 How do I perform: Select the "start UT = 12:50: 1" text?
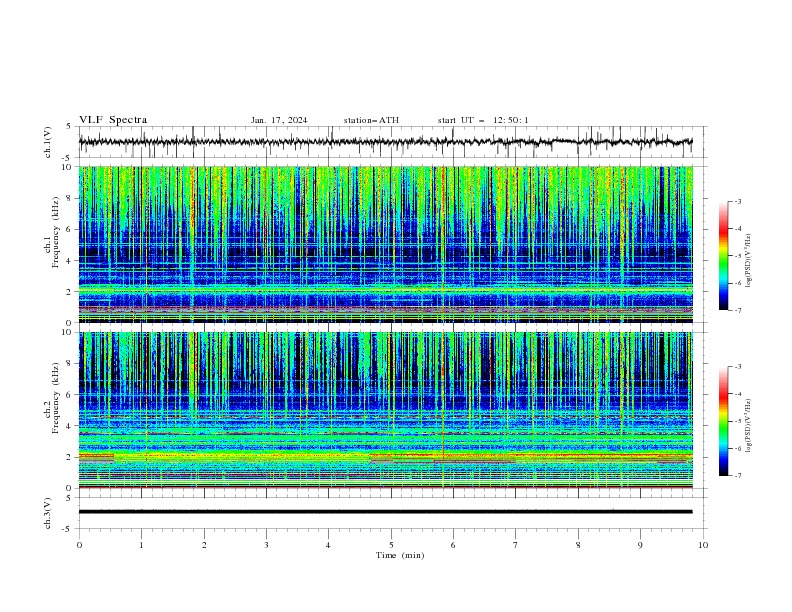483,120
